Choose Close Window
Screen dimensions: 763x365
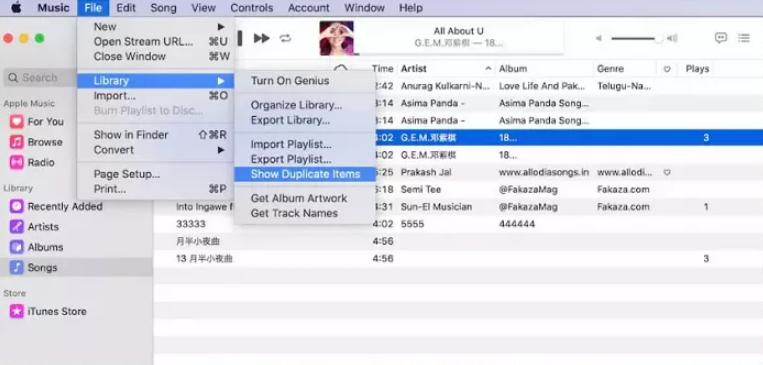pos(155,56)
